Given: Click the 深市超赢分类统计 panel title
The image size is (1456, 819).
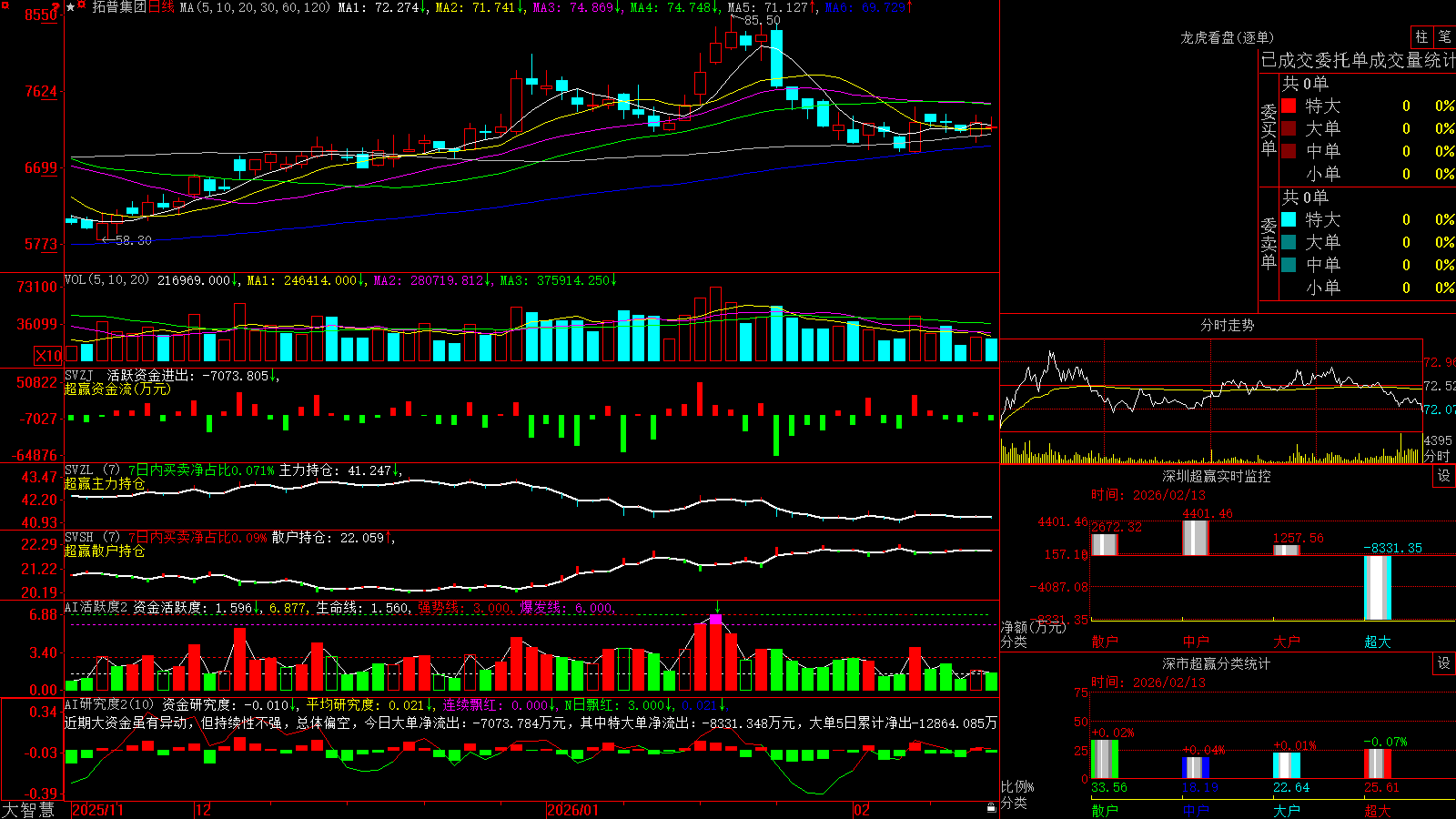Looking at the screenshot, I should point(1217,663).
